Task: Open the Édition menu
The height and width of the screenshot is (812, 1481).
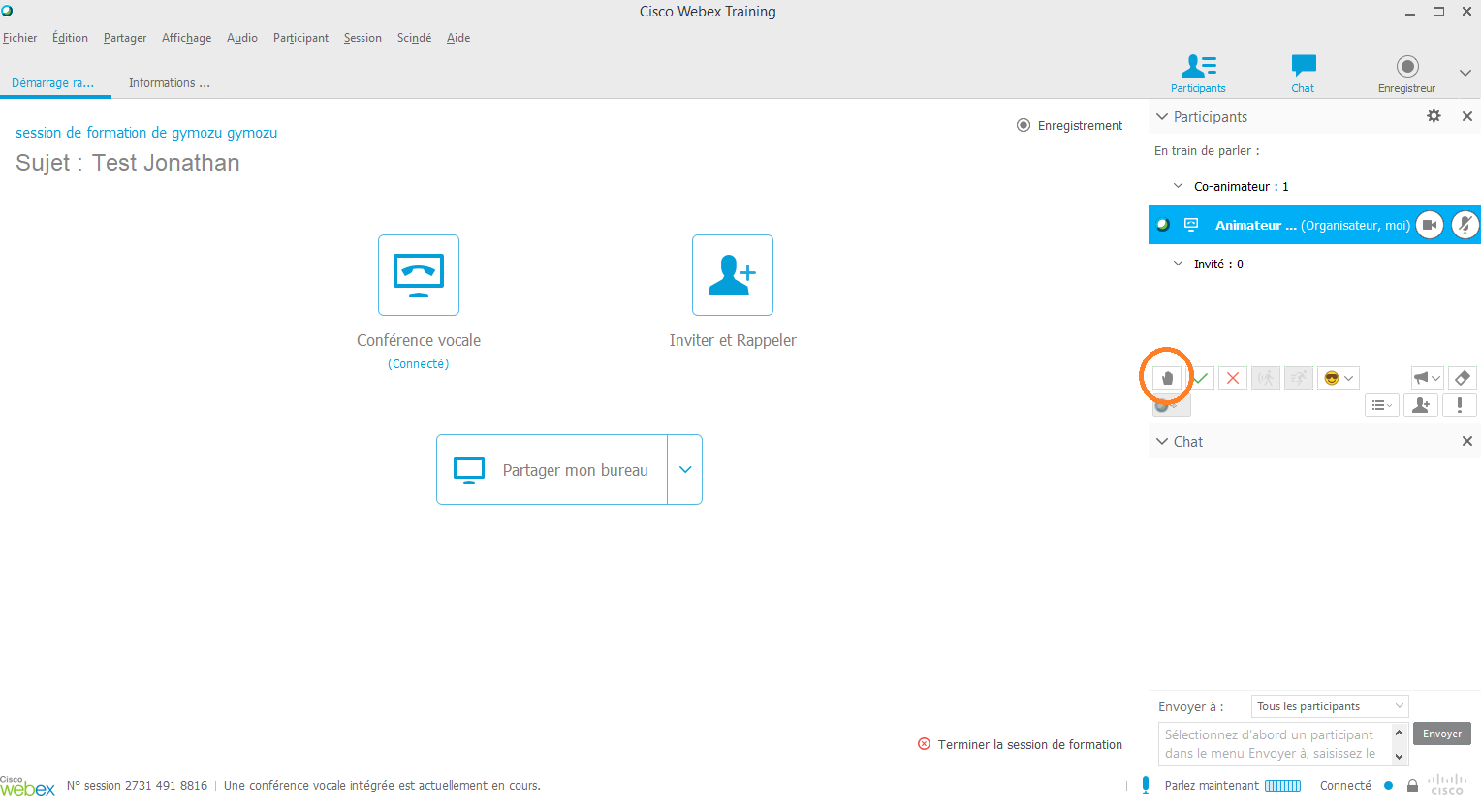Action: click(70, 38)
